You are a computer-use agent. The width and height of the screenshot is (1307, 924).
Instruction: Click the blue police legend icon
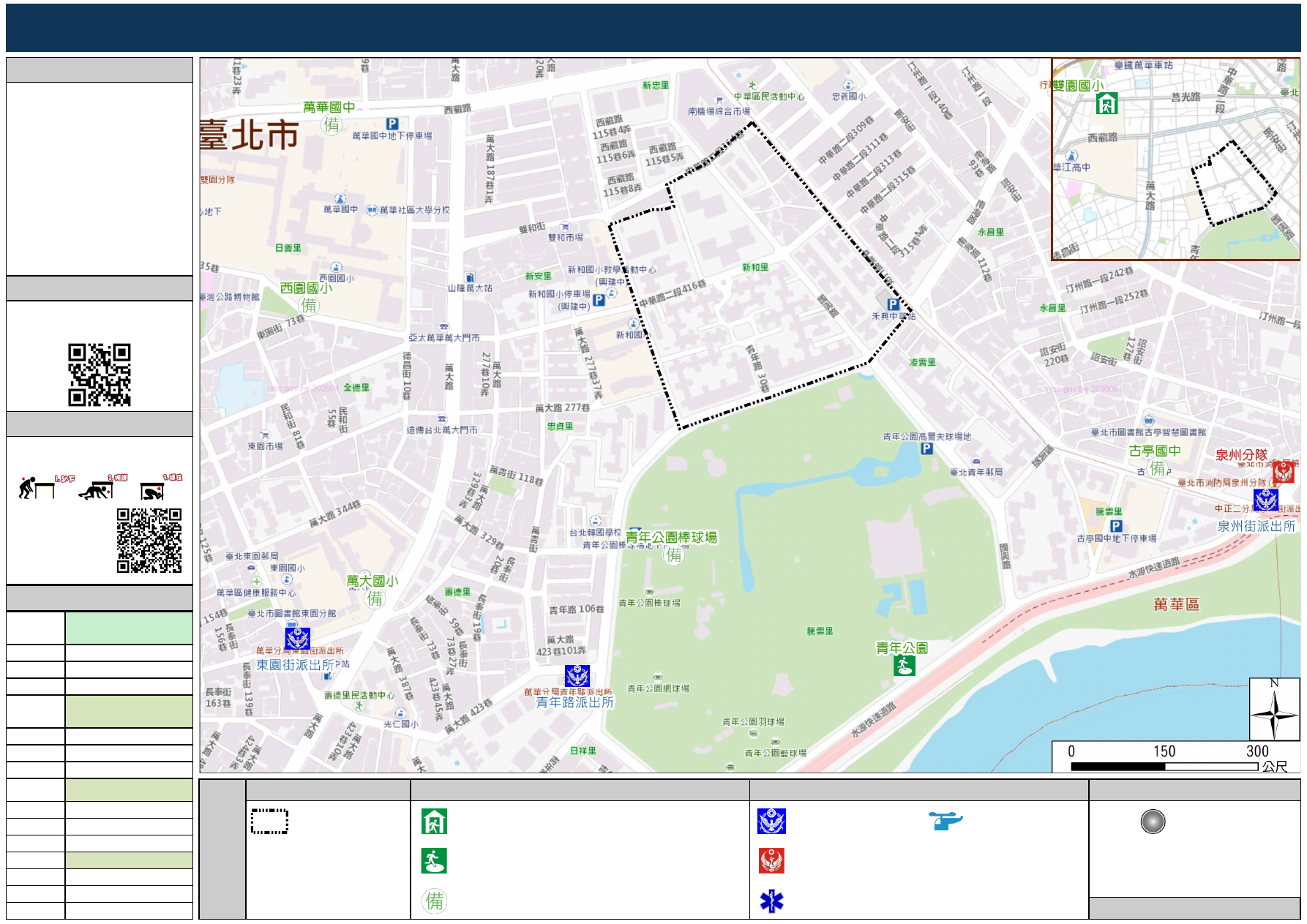tap(771, 822)
